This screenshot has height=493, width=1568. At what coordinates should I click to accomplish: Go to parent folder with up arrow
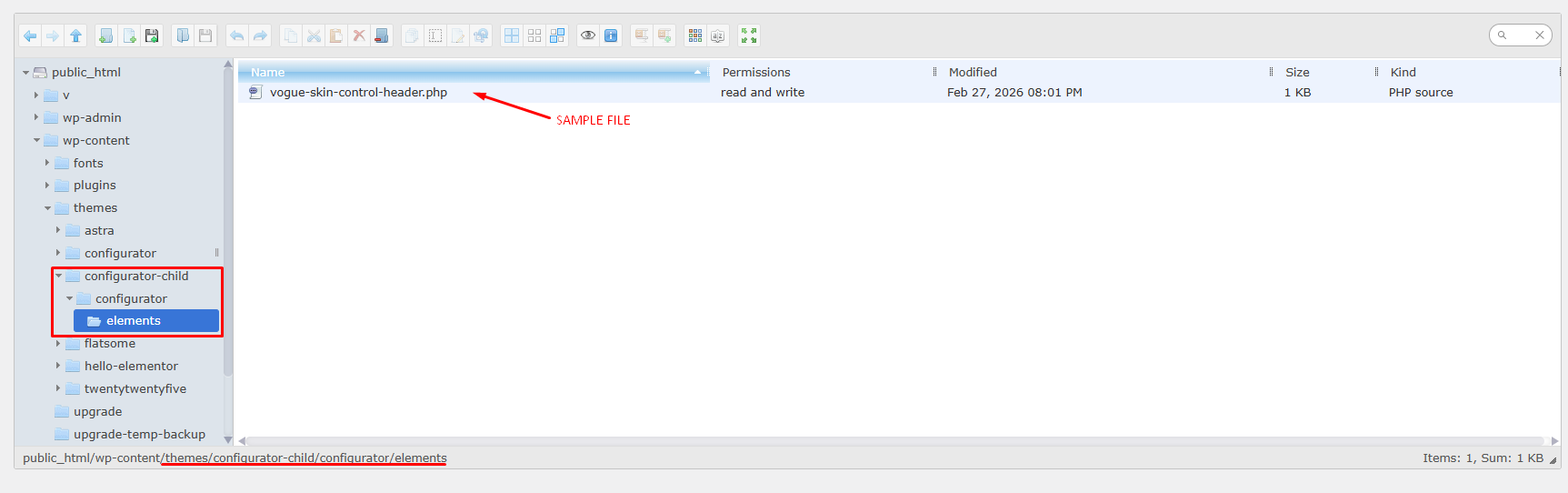click(76, 35)
